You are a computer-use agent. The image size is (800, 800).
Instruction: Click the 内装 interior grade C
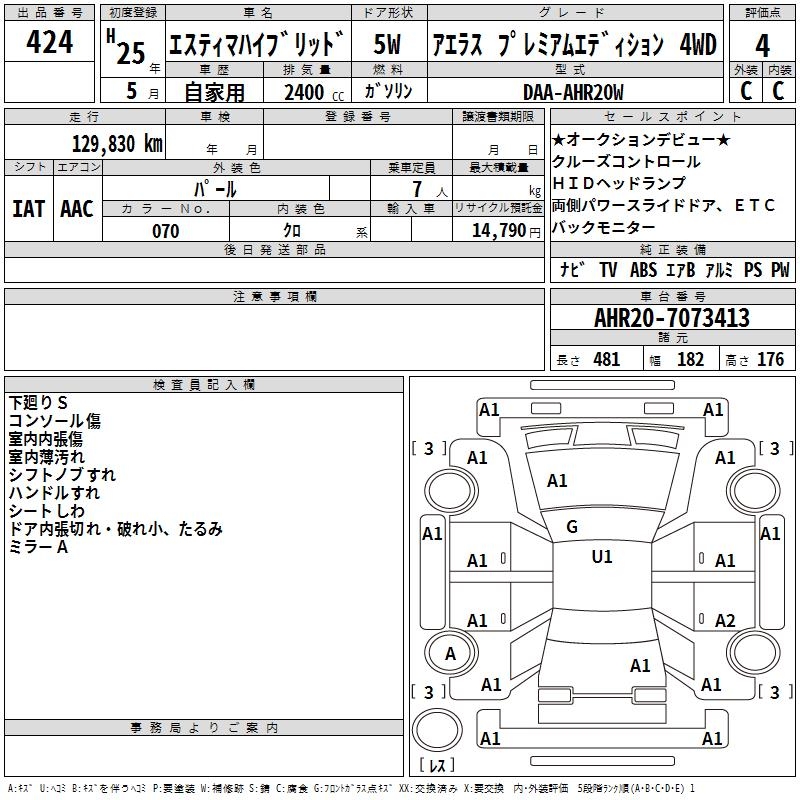coord(778,91)
